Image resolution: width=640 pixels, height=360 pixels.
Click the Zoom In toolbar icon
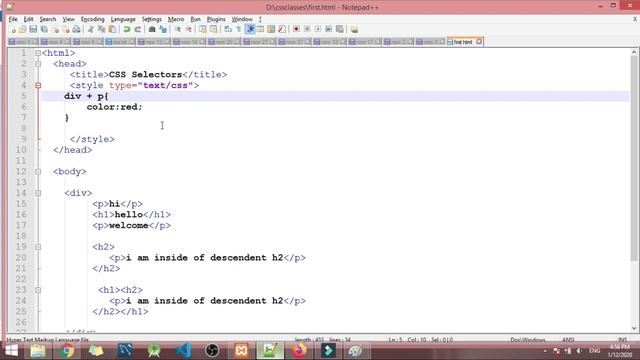[x=178, y=29]
